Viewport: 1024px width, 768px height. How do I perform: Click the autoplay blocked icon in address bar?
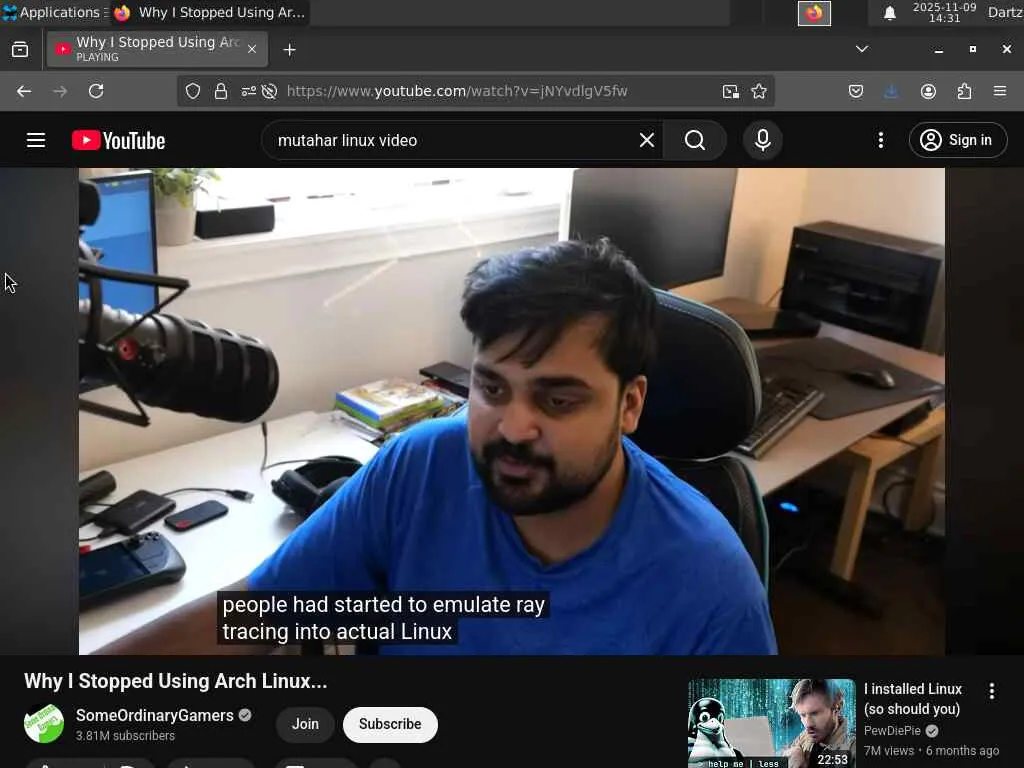click(x=269, y=91)
